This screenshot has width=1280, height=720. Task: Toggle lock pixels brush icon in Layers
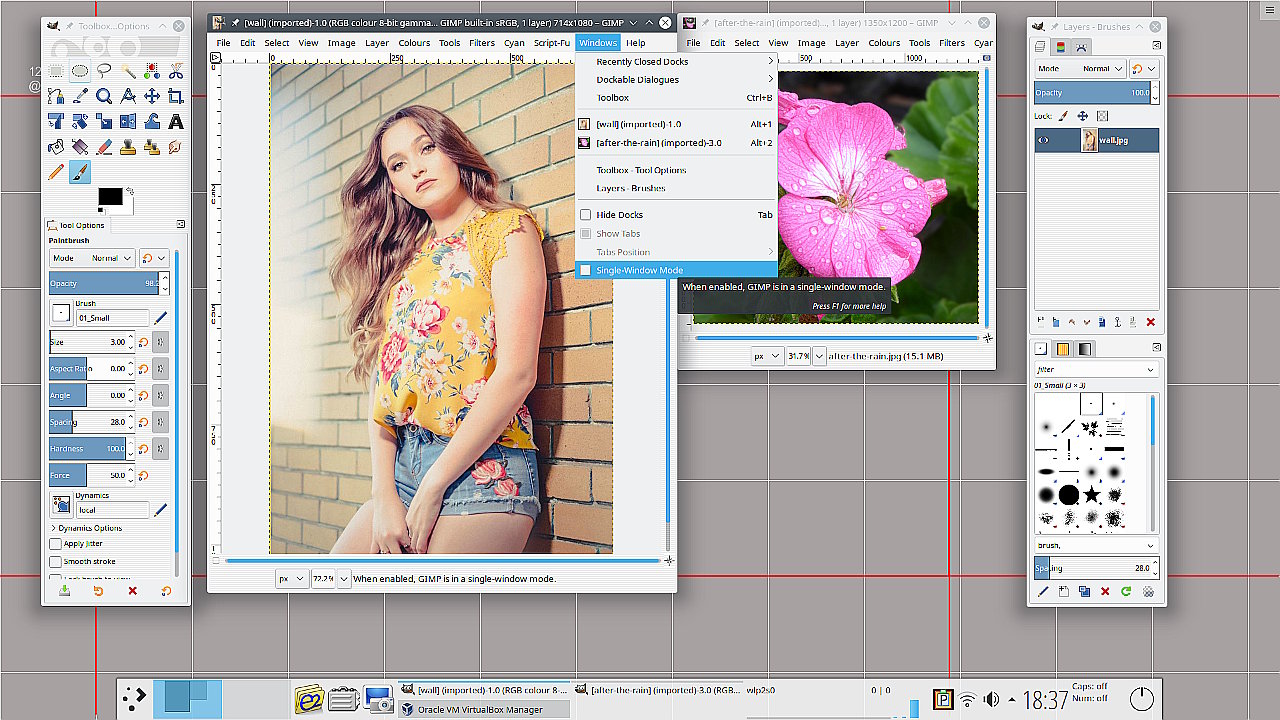[x=1064, y=116]
